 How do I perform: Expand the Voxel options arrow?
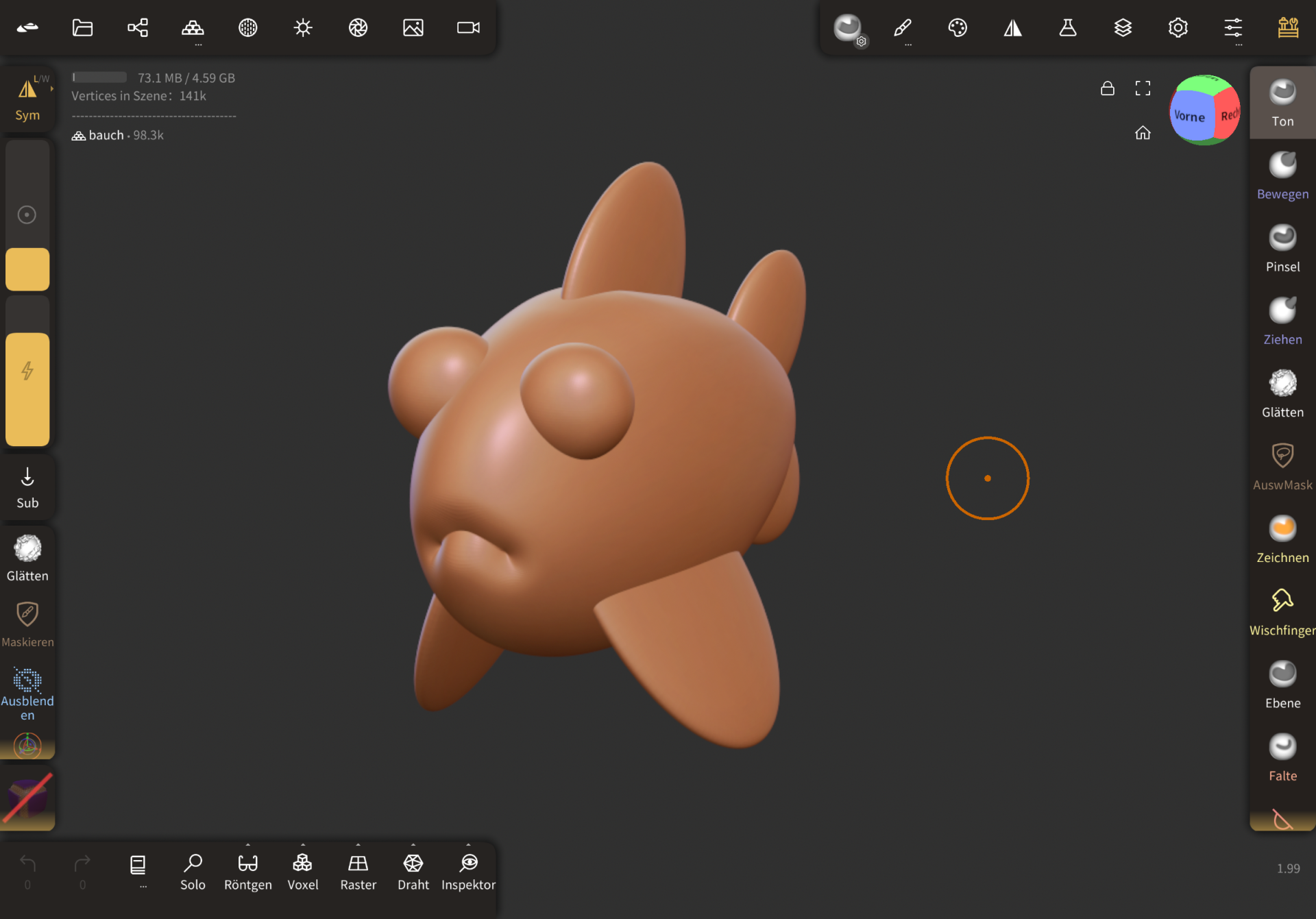click(303, 845)
